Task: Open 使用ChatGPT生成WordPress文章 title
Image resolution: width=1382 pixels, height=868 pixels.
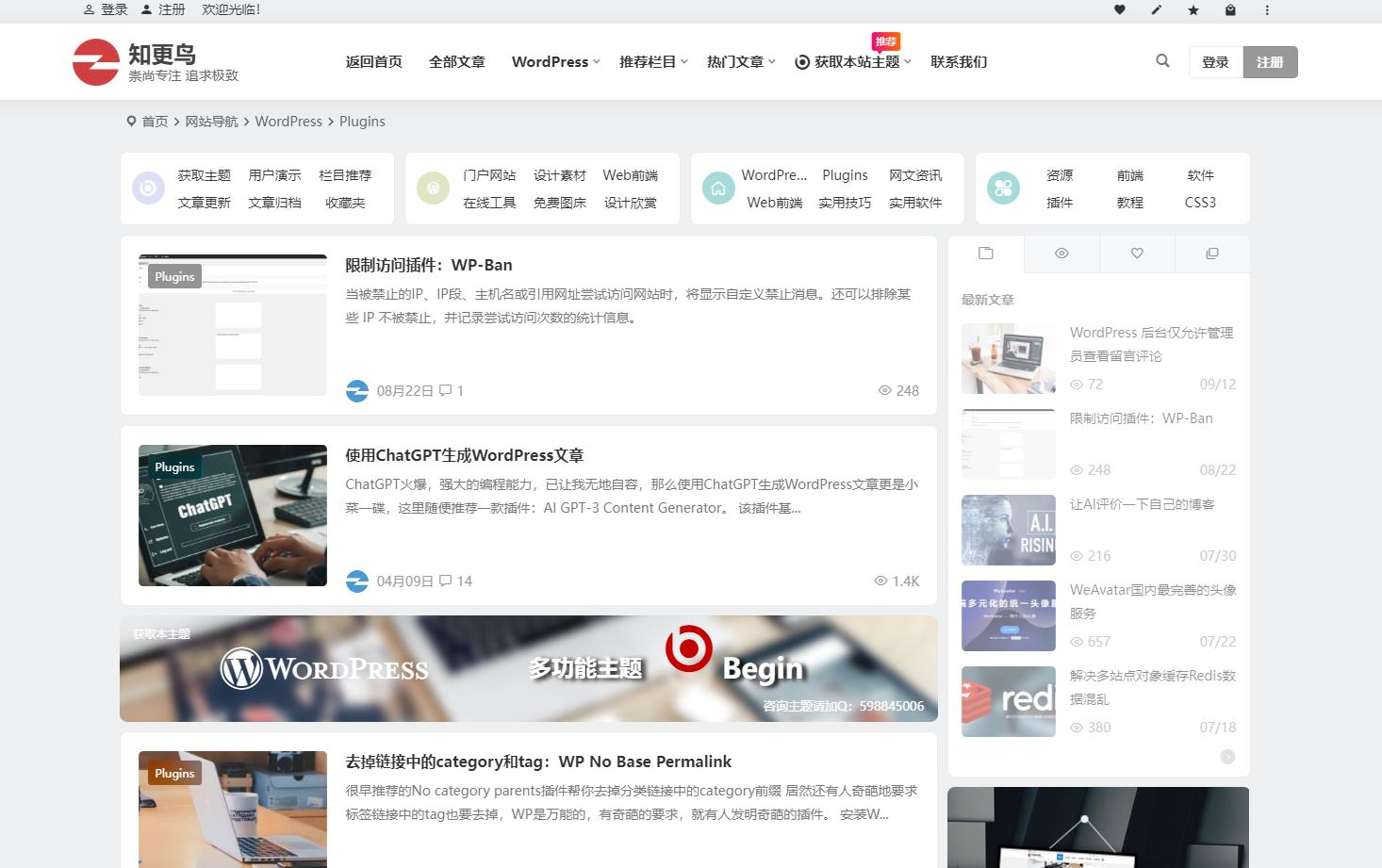Action: (464, 455)
